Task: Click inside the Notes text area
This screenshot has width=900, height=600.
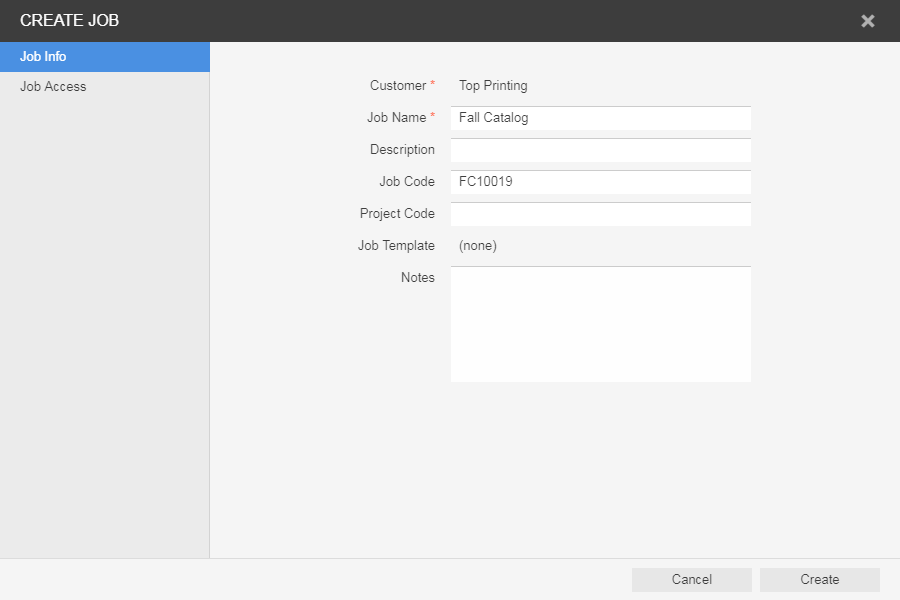Action: coord(600,324)
